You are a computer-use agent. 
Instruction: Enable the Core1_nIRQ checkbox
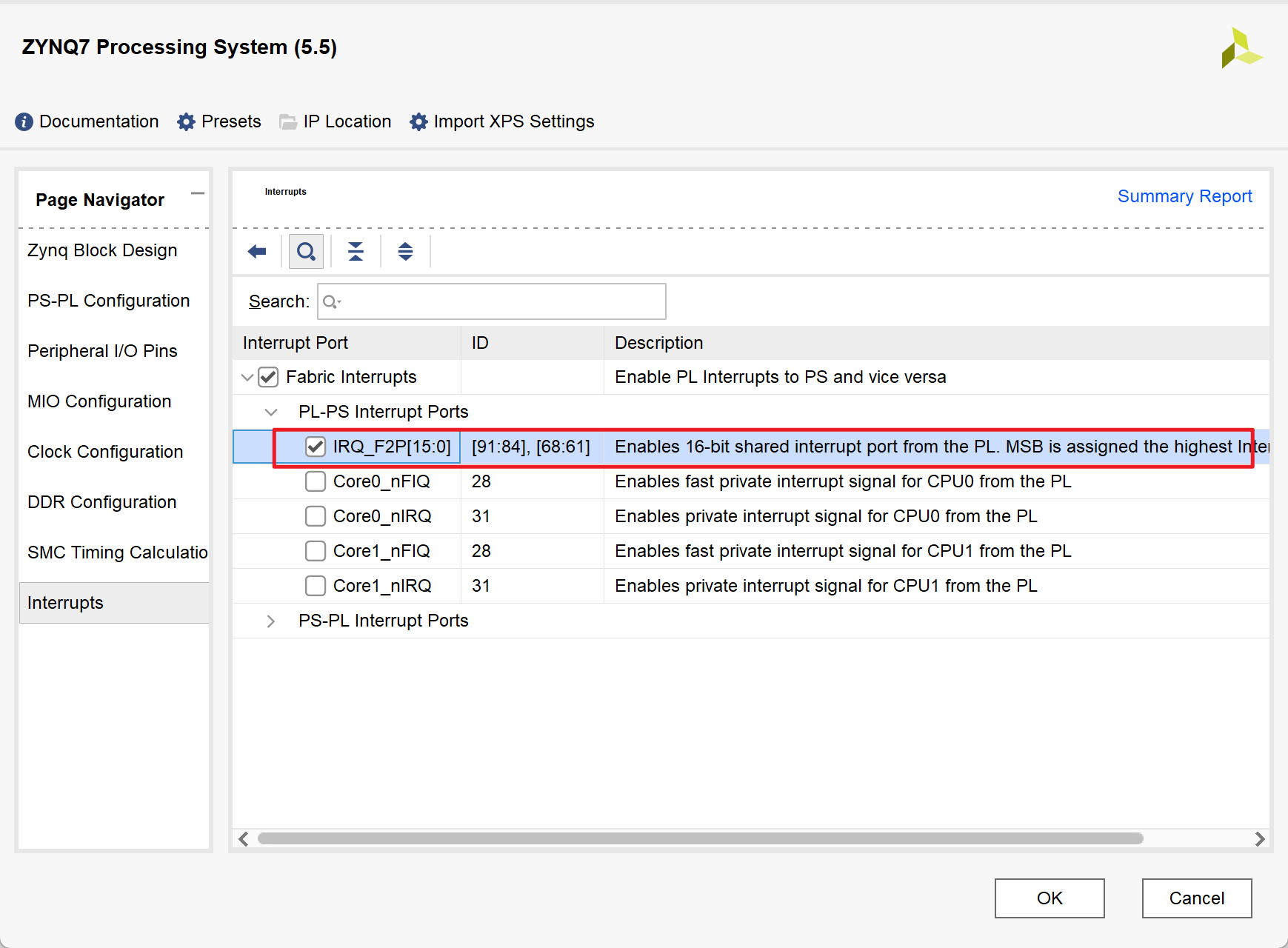tap(316, 586)
